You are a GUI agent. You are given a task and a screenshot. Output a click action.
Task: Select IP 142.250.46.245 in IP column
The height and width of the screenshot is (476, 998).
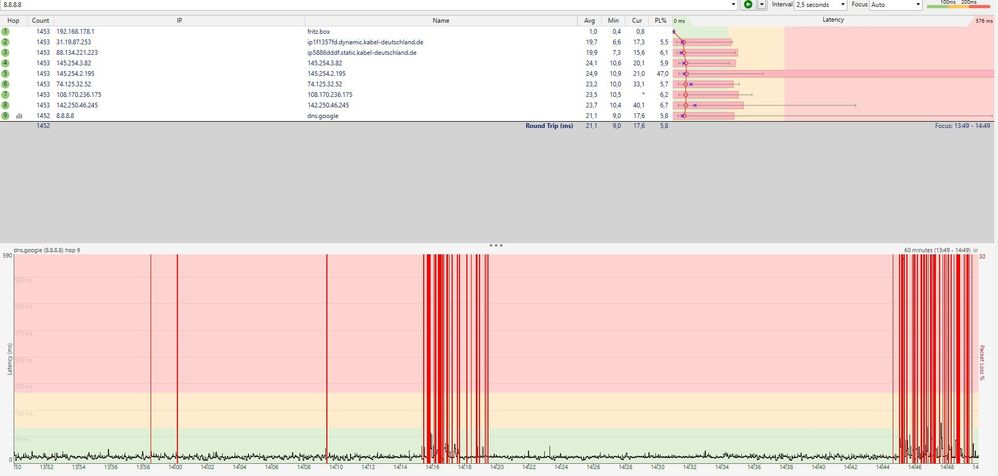pos(77,105)
